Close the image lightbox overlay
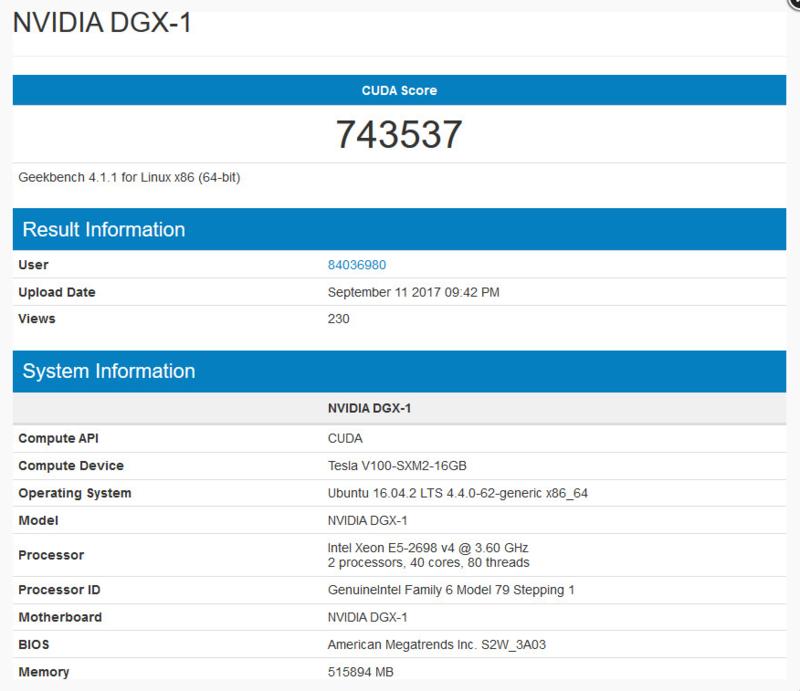This screenshot has width=800, height=691. (793, 4)
